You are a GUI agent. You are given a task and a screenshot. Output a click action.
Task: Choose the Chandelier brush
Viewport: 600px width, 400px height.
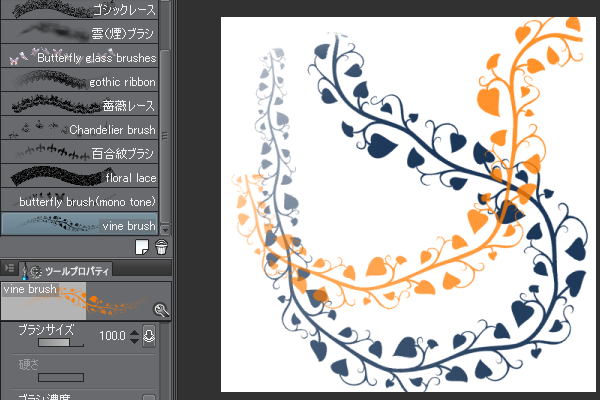tap(80, 128)
